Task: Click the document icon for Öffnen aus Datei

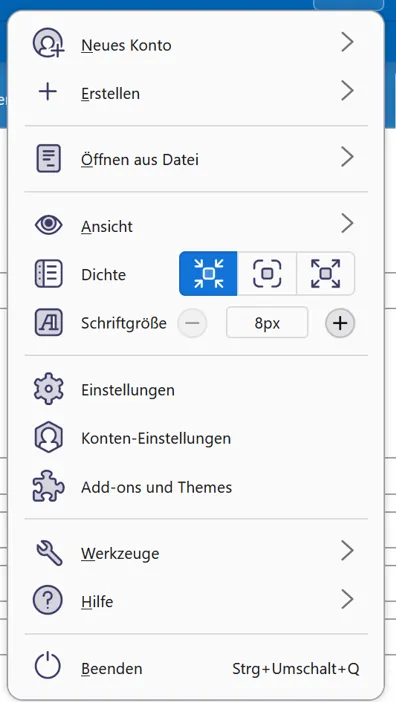Action: 48,158
